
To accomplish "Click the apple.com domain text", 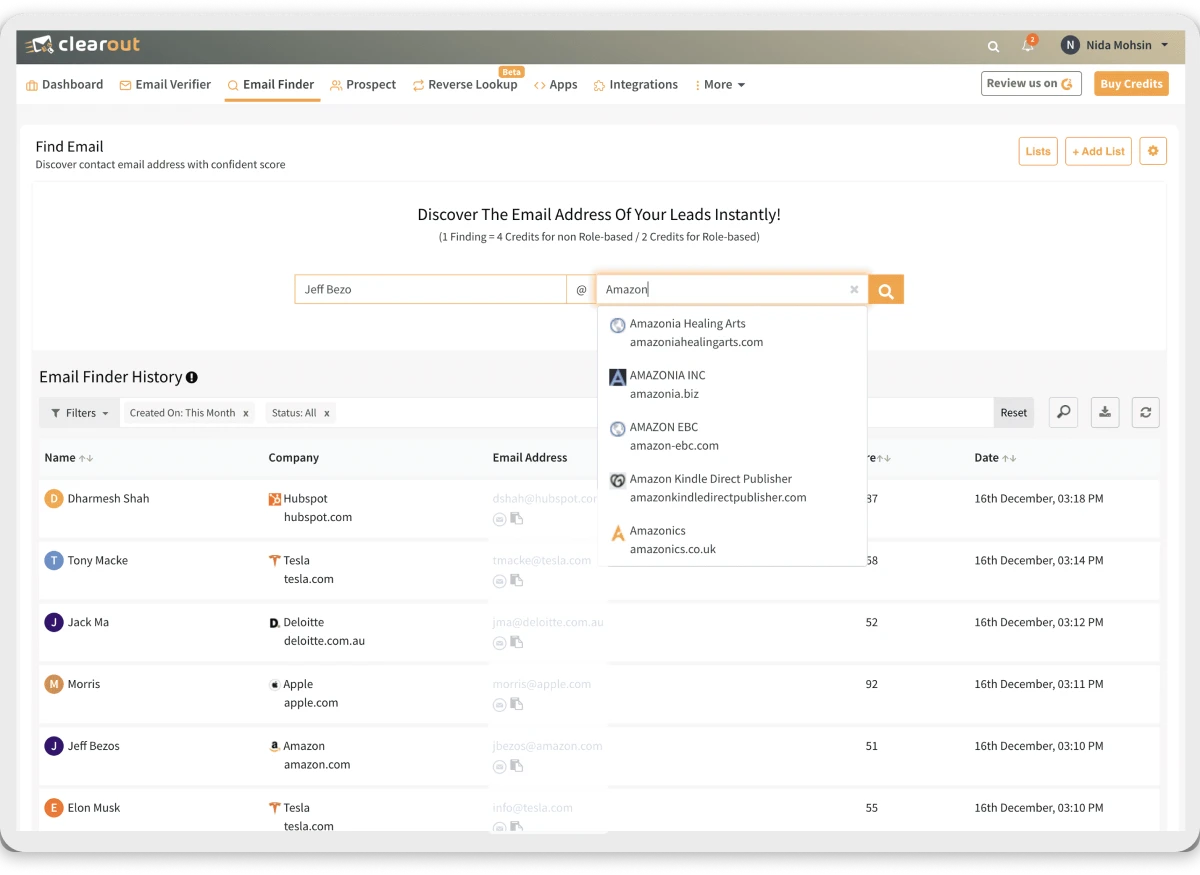I will point(311,703).
